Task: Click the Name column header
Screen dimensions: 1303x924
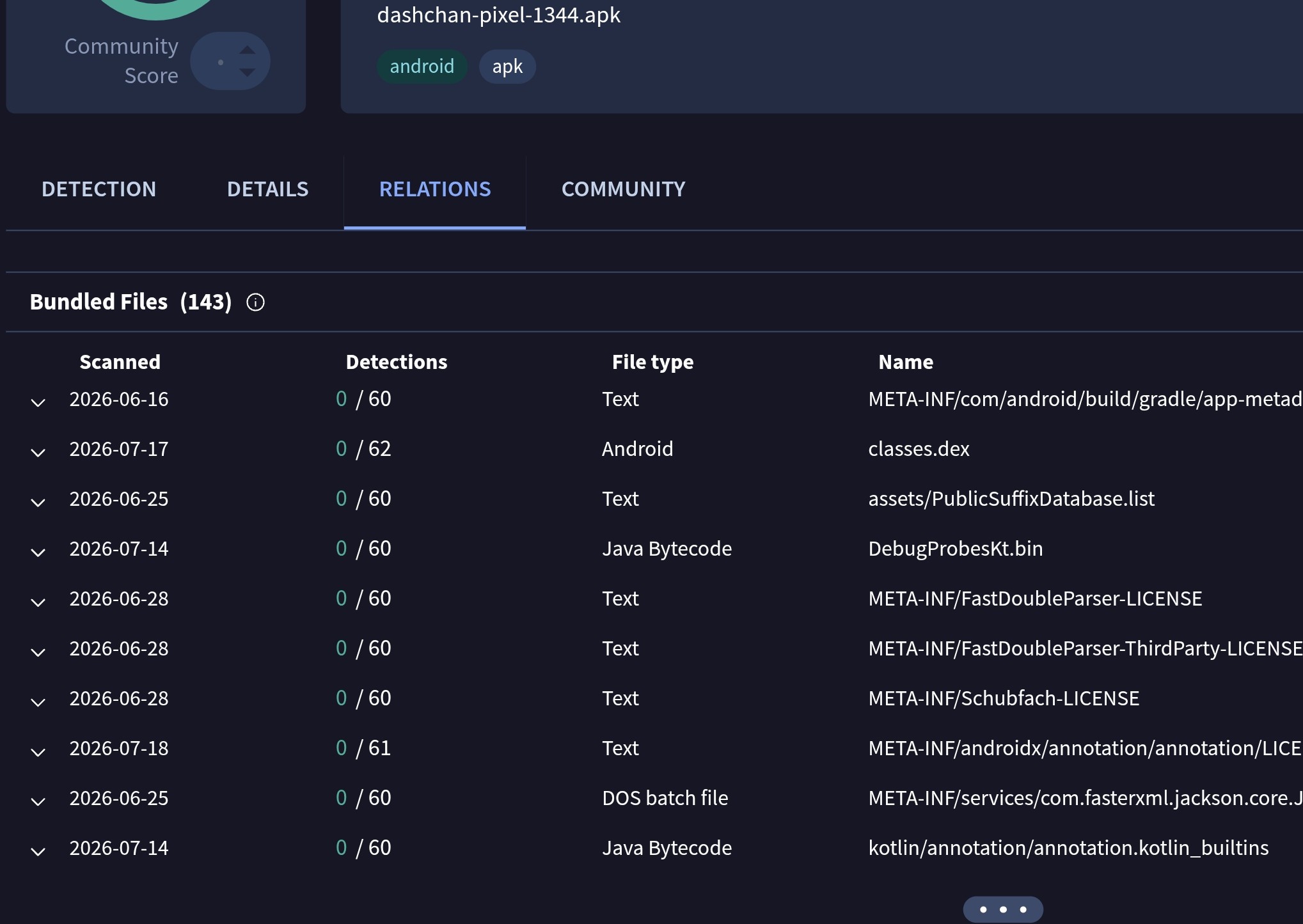Action: click(x=906, y=362)
